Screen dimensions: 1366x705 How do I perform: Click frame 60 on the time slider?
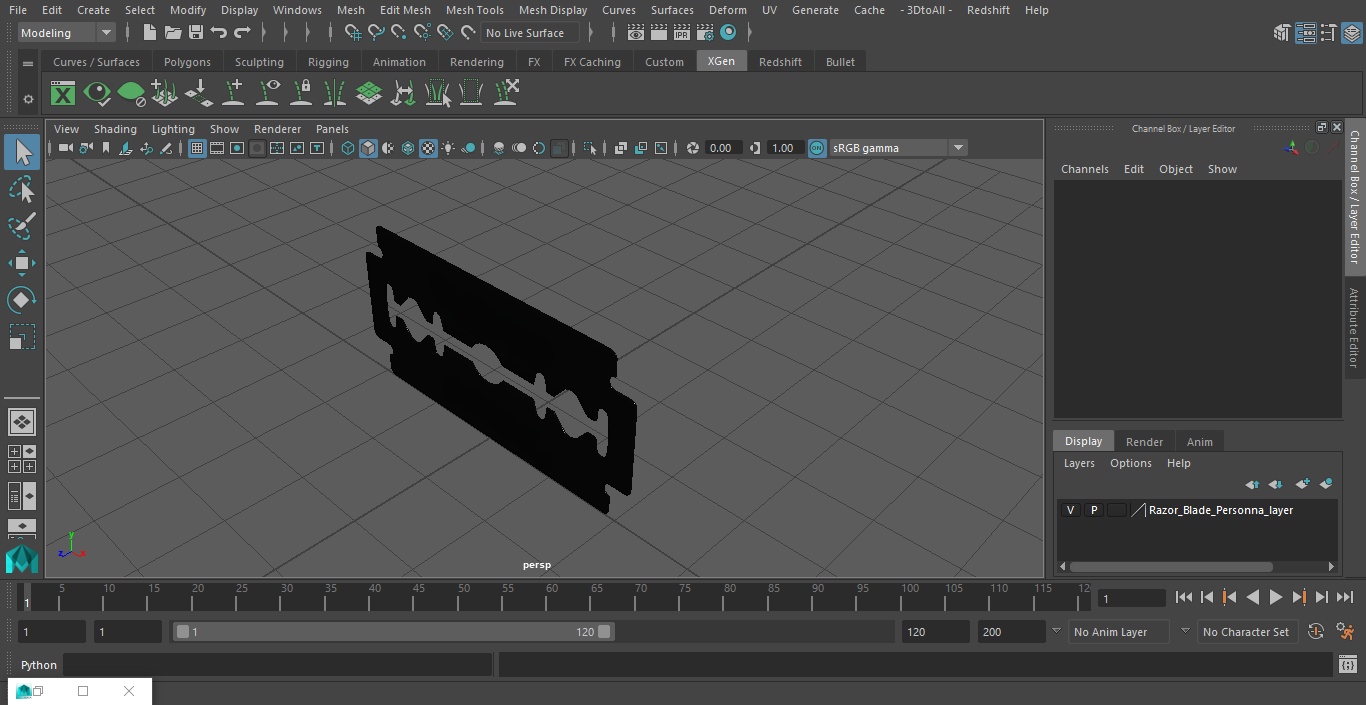[554, 597]
